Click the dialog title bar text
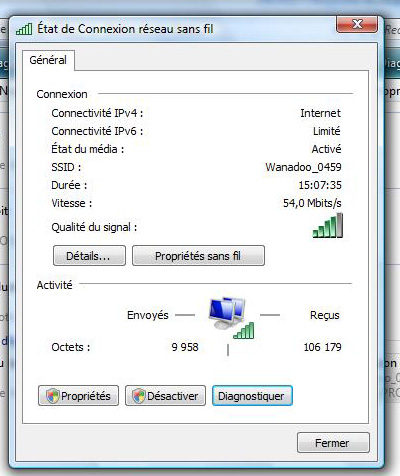Image resolution: width=400 pixels, height=476 pixels. coord(125,29)
